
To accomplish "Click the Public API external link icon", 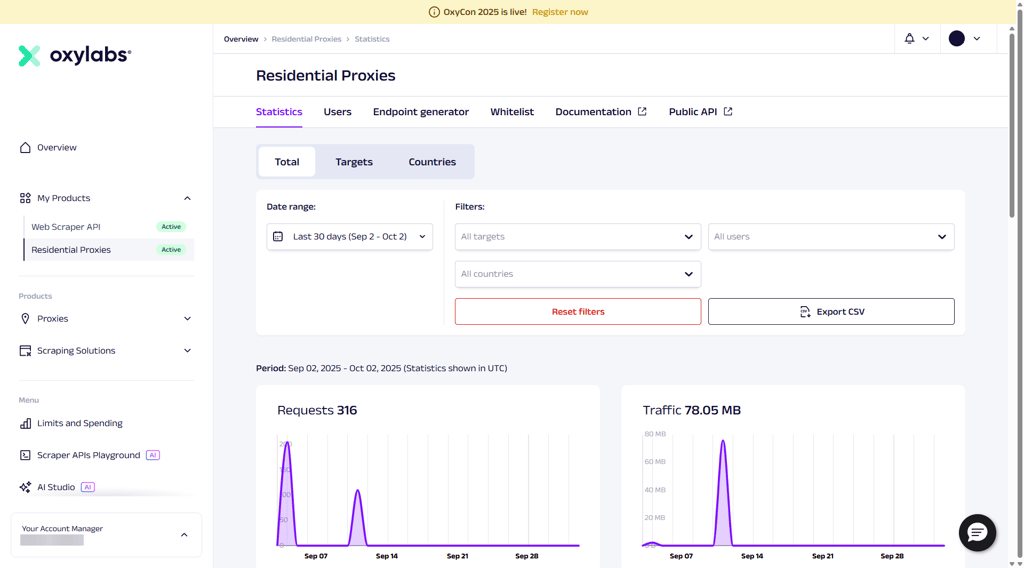I will [x=728, y=112].
